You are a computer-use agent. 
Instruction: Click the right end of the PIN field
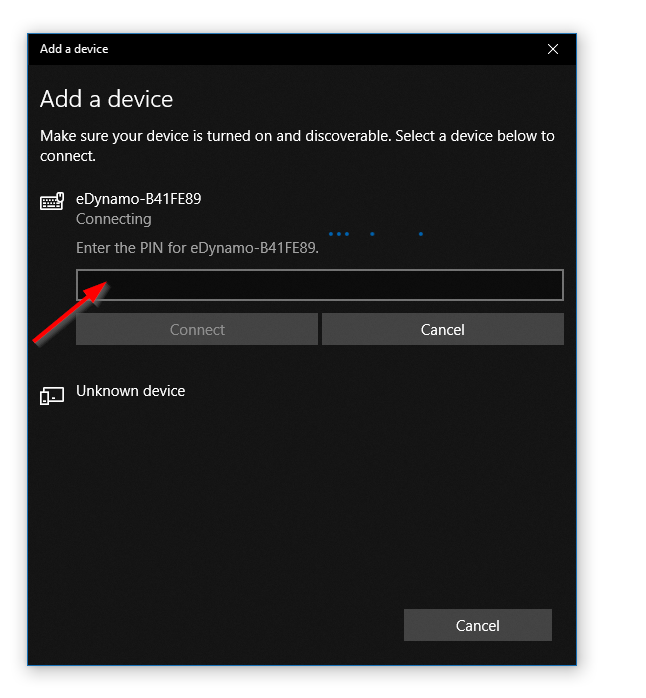[545, 285]
